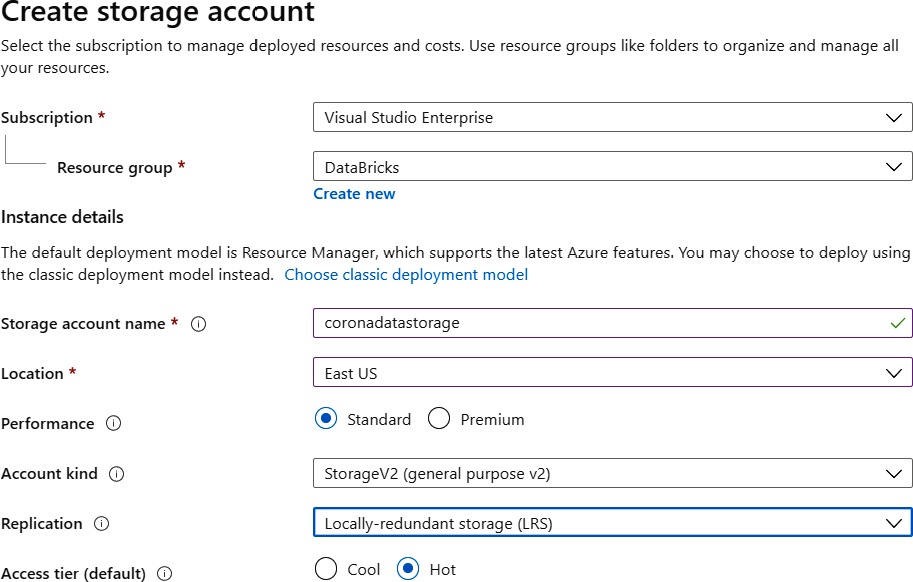This screenshot has width=913, height=582.
Task: Click the Create storage account page title
Action: coord(158,14)
